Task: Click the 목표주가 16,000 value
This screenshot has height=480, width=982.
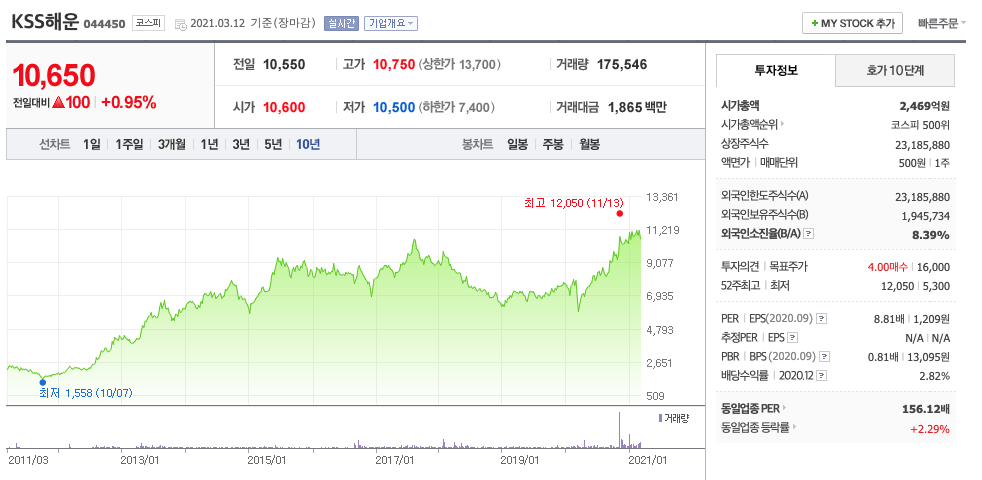Action: point(933,267)
